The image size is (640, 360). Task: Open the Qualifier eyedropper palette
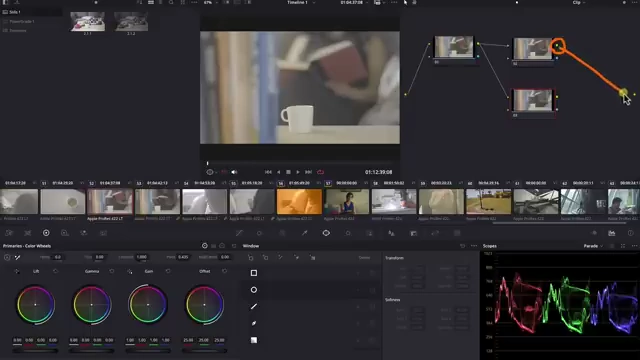[304, 233]
